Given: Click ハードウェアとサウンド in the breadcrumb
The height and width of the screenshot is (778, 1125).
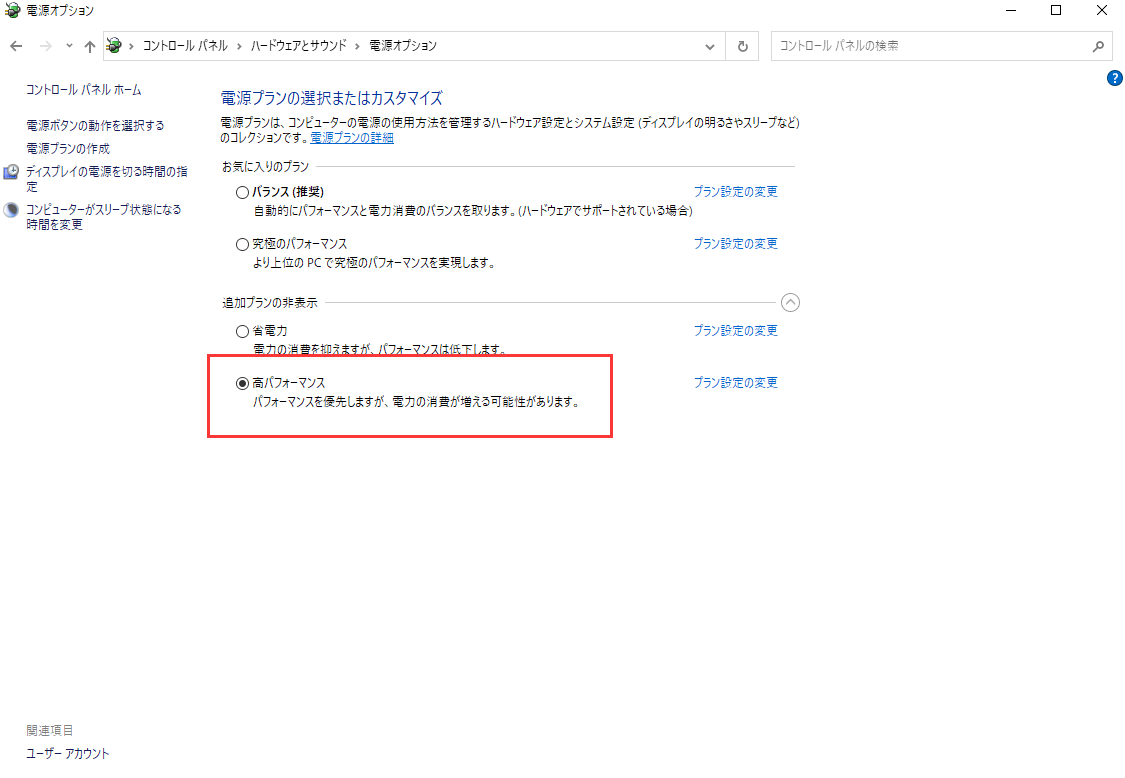Looking at the screenshot, I should coord(299,46).
